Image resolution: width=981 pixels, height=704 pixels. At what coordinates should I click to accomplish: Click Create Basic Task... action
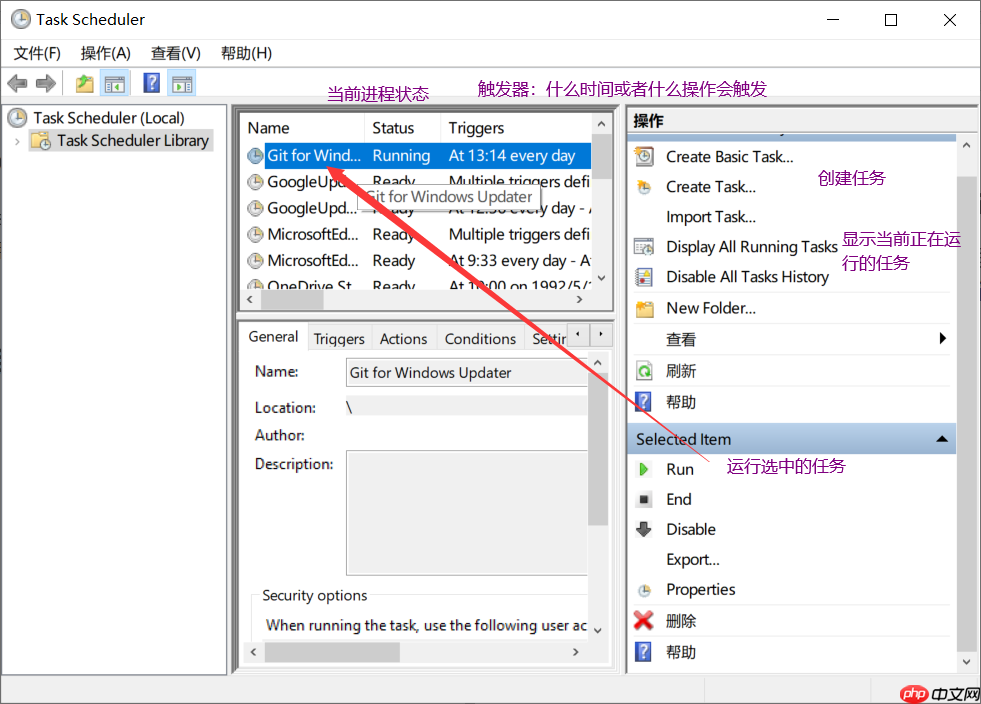point(729,156)
